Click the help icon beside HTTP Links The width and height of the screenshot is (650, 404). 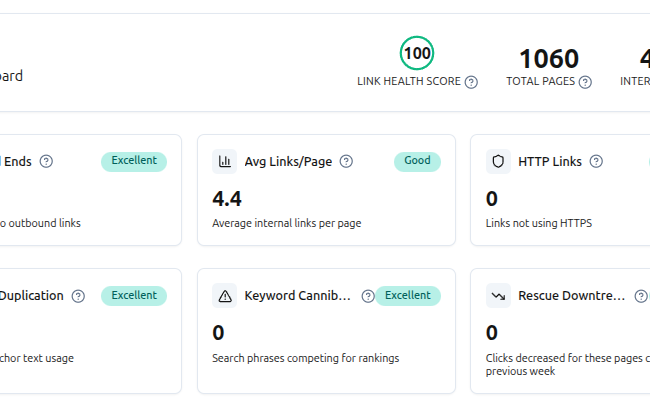click(596, 161)
